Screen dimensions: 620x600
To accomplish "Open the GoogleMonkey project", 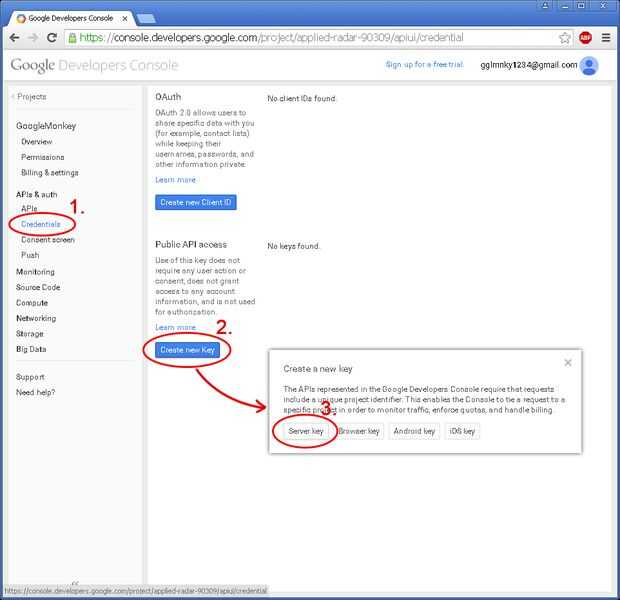I will coord(46,126).
